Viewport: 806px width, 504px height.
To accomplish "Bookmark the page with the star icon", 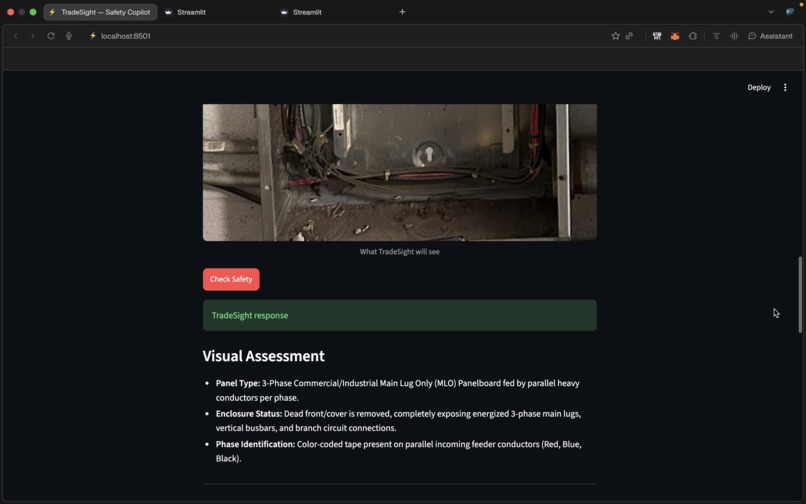I will 615,36.
